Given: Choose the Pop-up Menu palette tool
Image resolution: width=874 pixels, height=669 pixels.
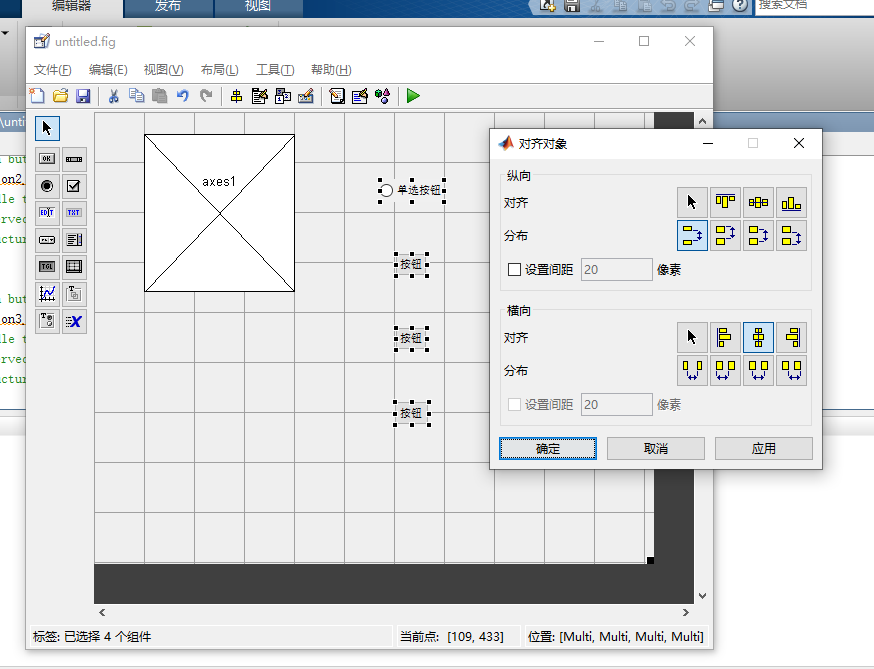Looking at the screenshot, I should 47,240.
